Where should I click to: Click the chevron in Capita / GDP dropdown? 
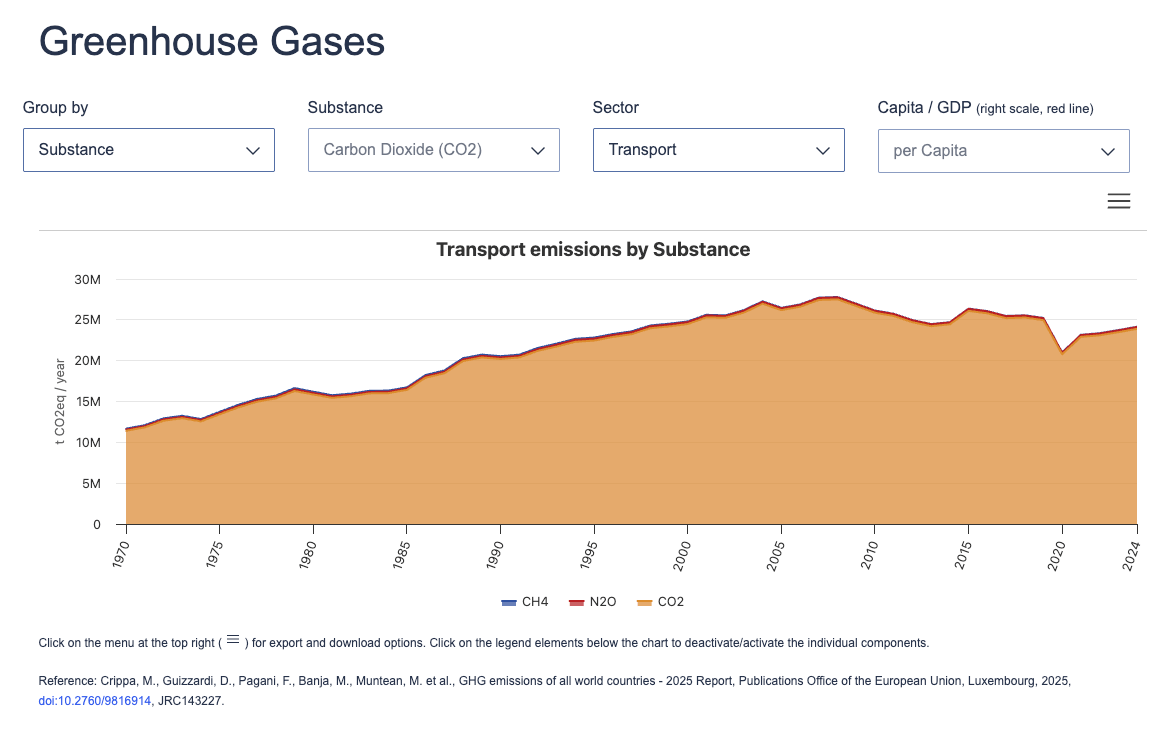click(1108, 152)
